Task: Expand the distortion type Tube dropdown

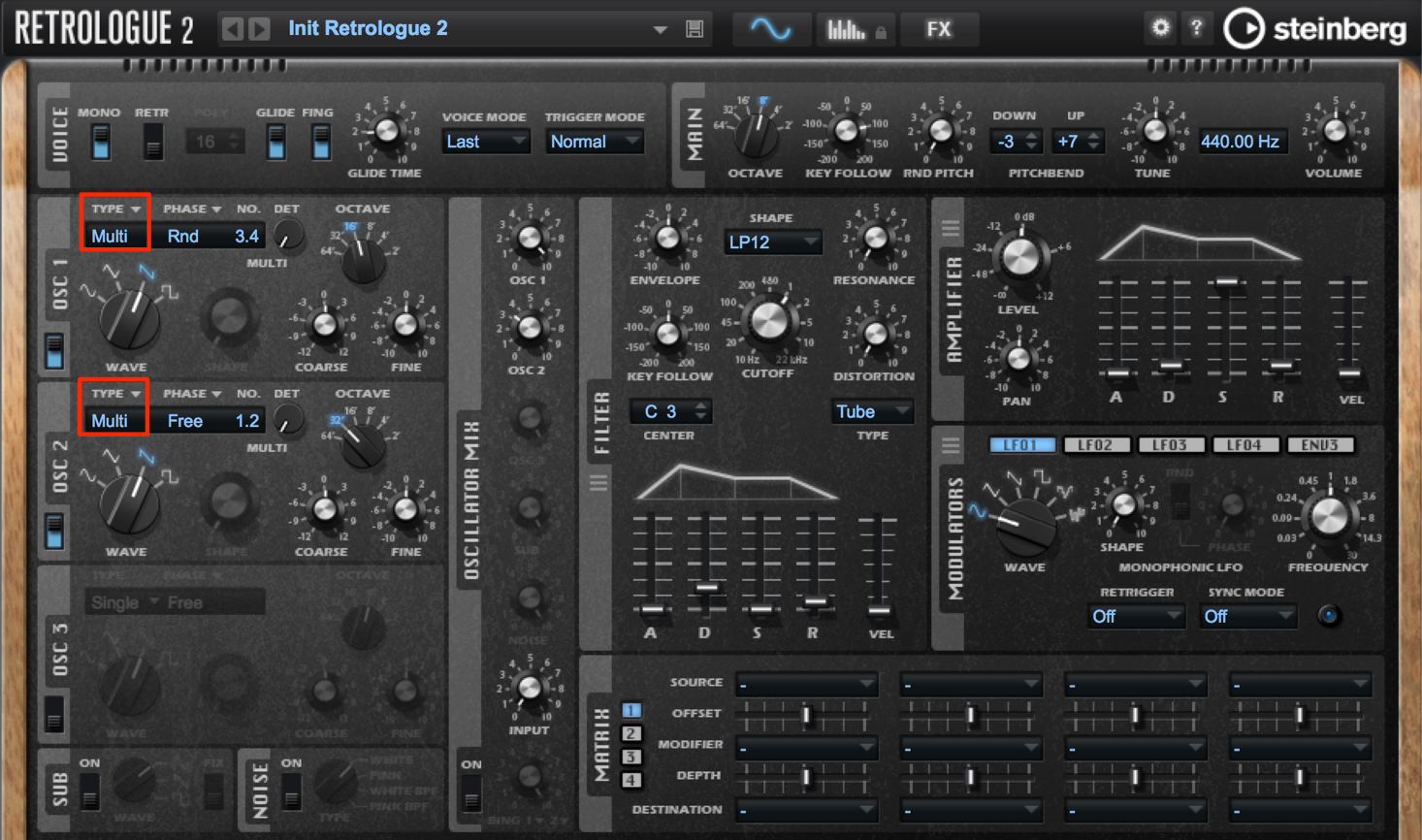Action: (872, 411)
